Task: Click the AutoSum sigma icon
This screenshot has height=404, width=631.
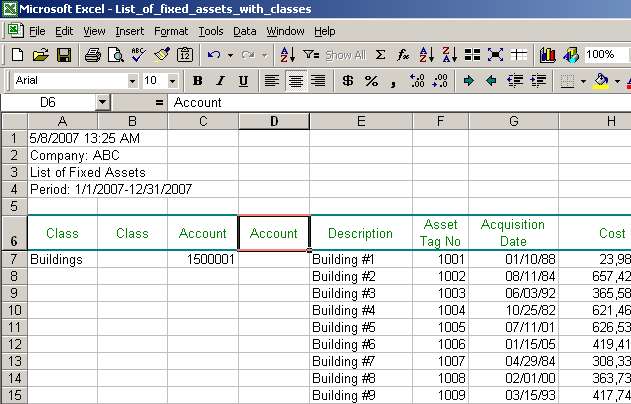Action: 380,55
